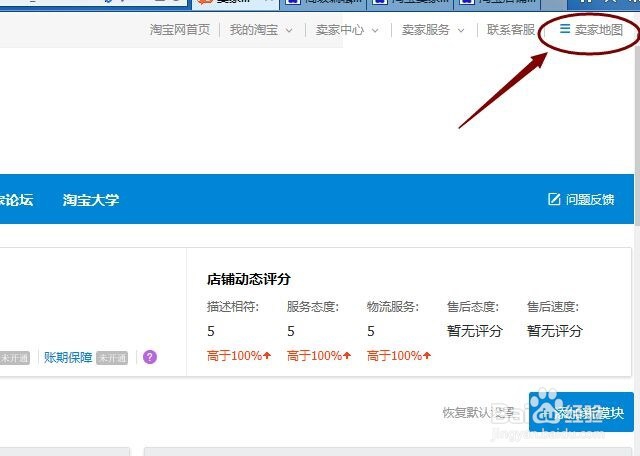Click the 未开通 badge beside 账期保障
Viewport: 640px width, 456px height.
[112, 358]
